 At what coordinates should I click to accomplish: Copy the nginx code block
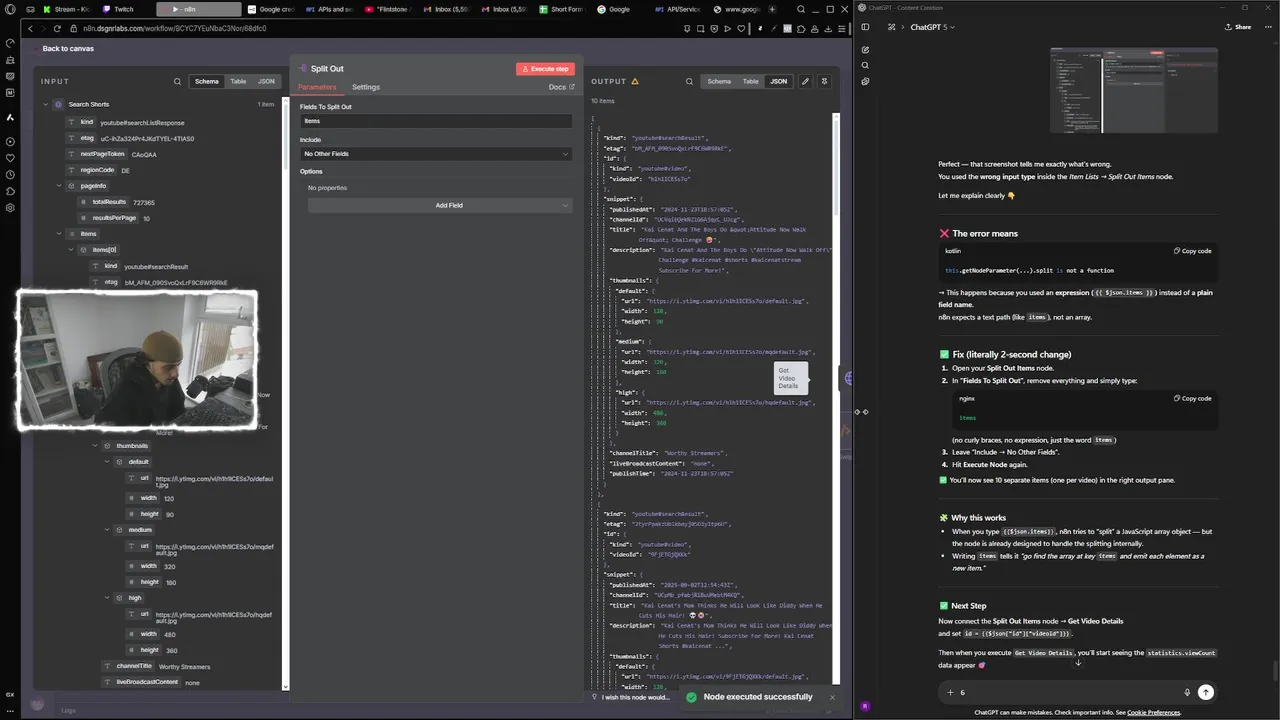(1192, 398)
